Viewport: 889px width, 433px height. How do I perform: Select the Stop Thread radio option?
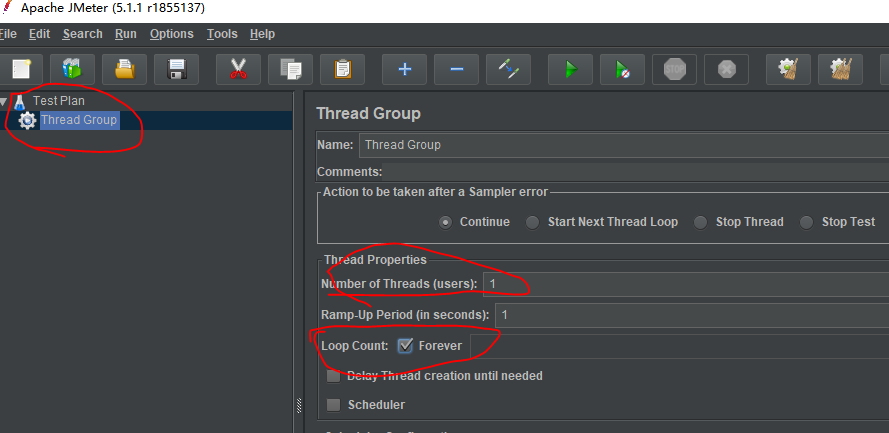[701, 222]
